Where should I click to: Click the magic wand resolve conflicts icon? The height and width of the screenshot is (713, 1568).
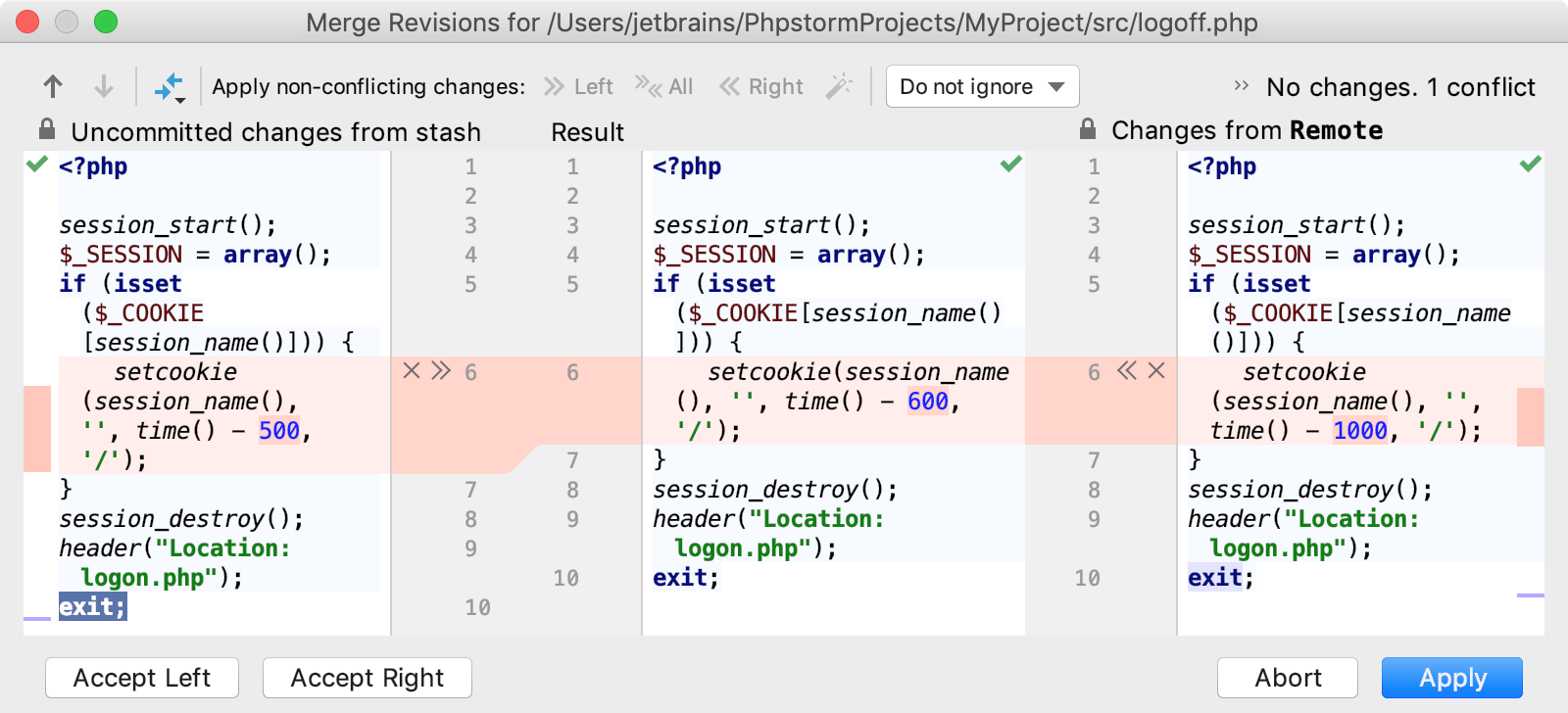tap(839, 87)
